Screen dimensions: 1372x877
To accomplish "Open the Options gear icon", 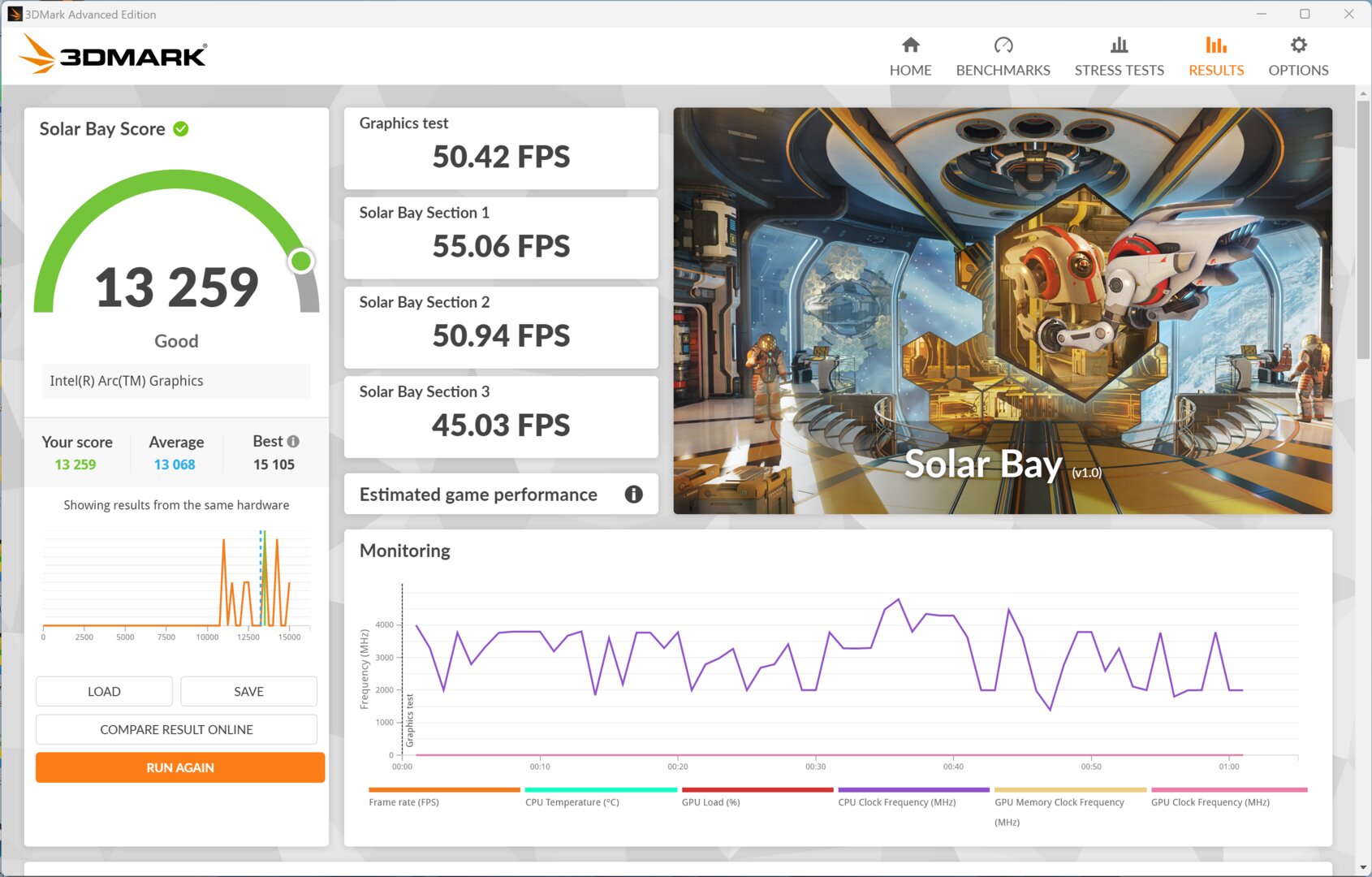I will [x=1298, y=45].
